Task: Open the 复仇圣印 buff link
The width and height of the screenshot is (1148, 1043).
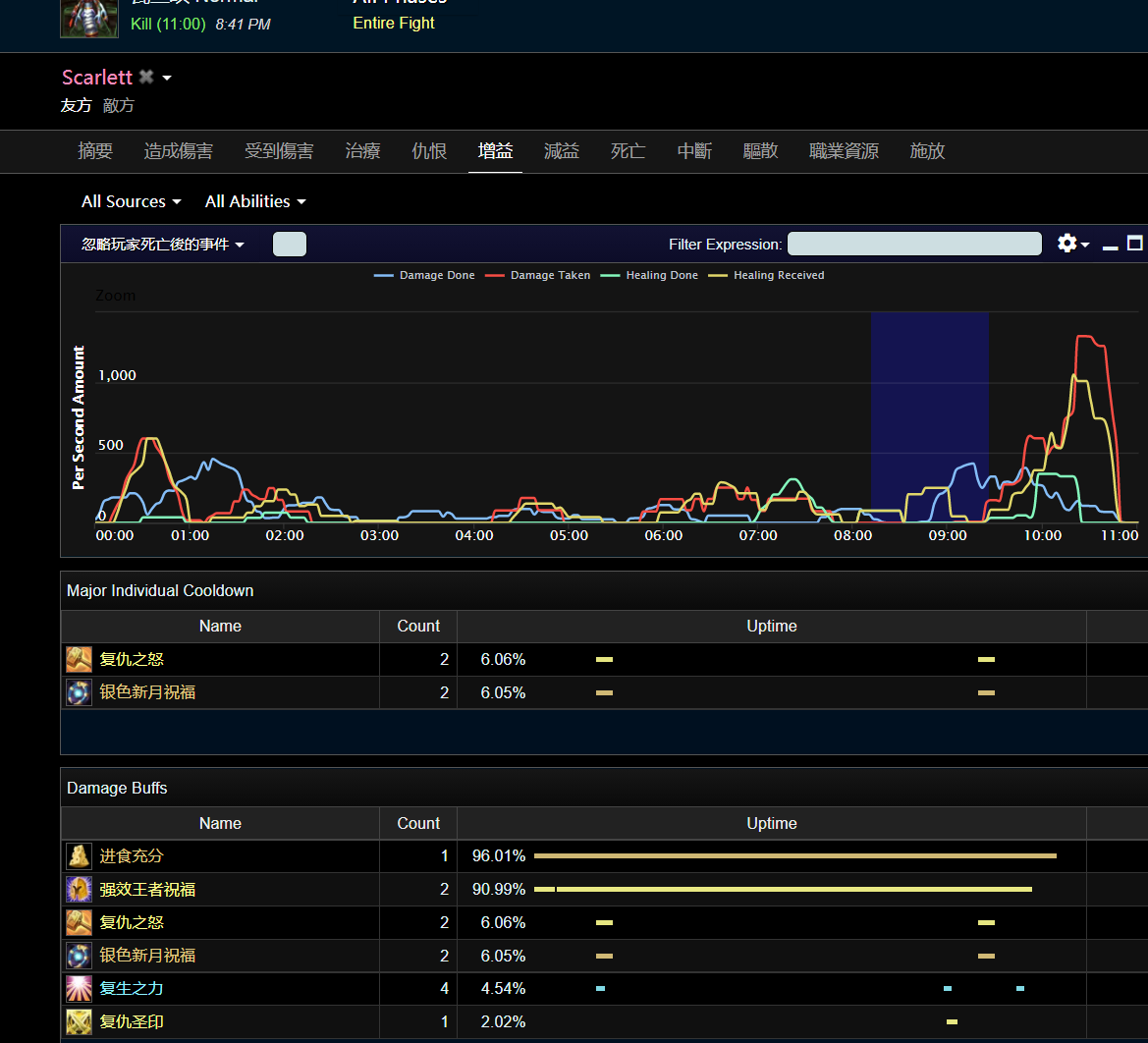Action: click(132, 1021)
